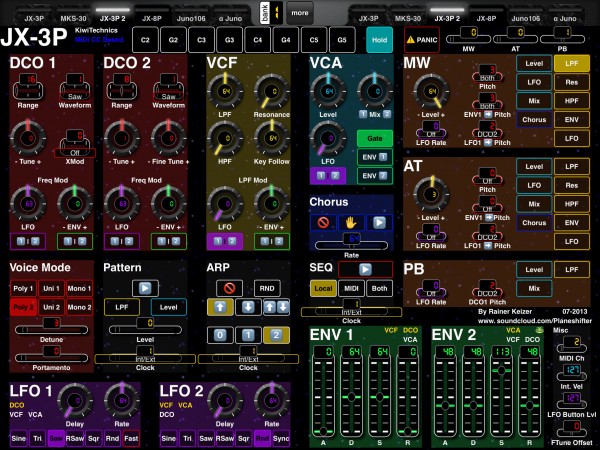Select VCA ENV 2 mode
Viewport: 600px width, 450px height.
(375, 176)
